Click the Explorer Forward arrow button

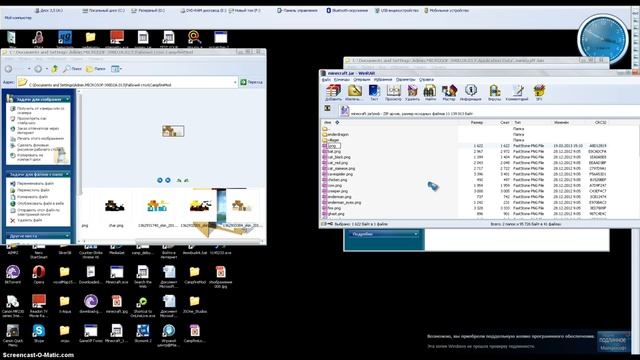click(38, 69)
